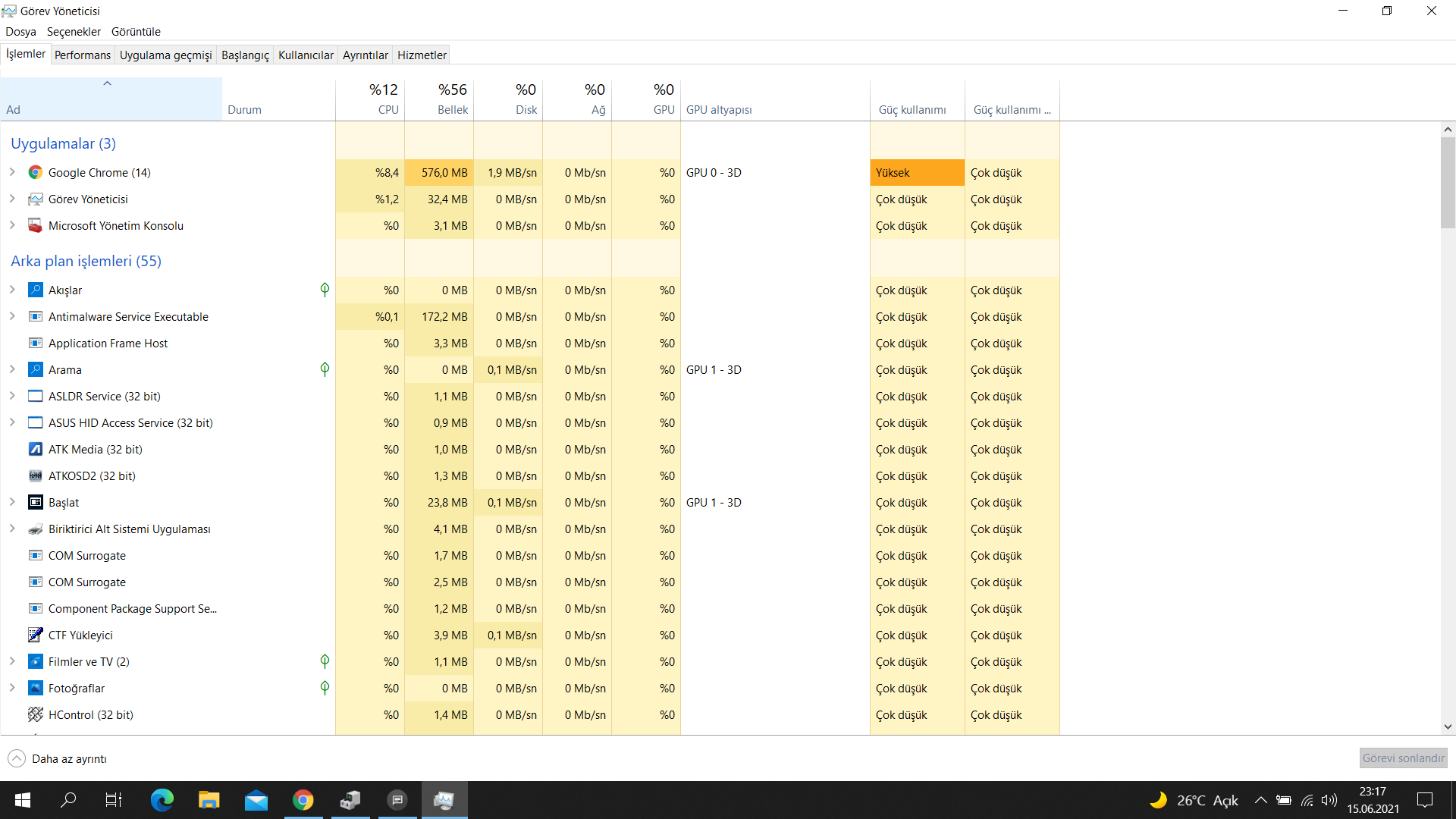1456x819 pixels.
Task: Click the green leaf status icon beside Akışlar
Action: (325, 290)
